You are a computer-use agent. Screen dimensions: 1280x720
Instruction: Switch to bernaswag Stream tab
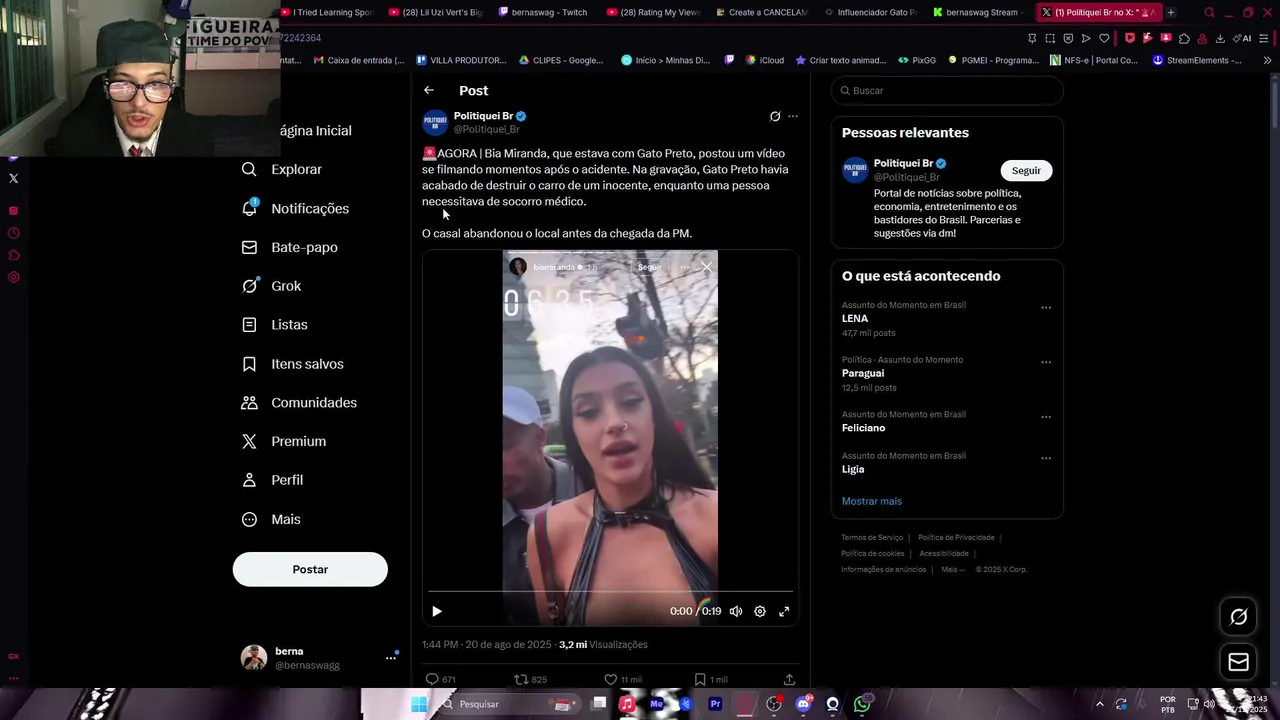click(x=976, y=12)
